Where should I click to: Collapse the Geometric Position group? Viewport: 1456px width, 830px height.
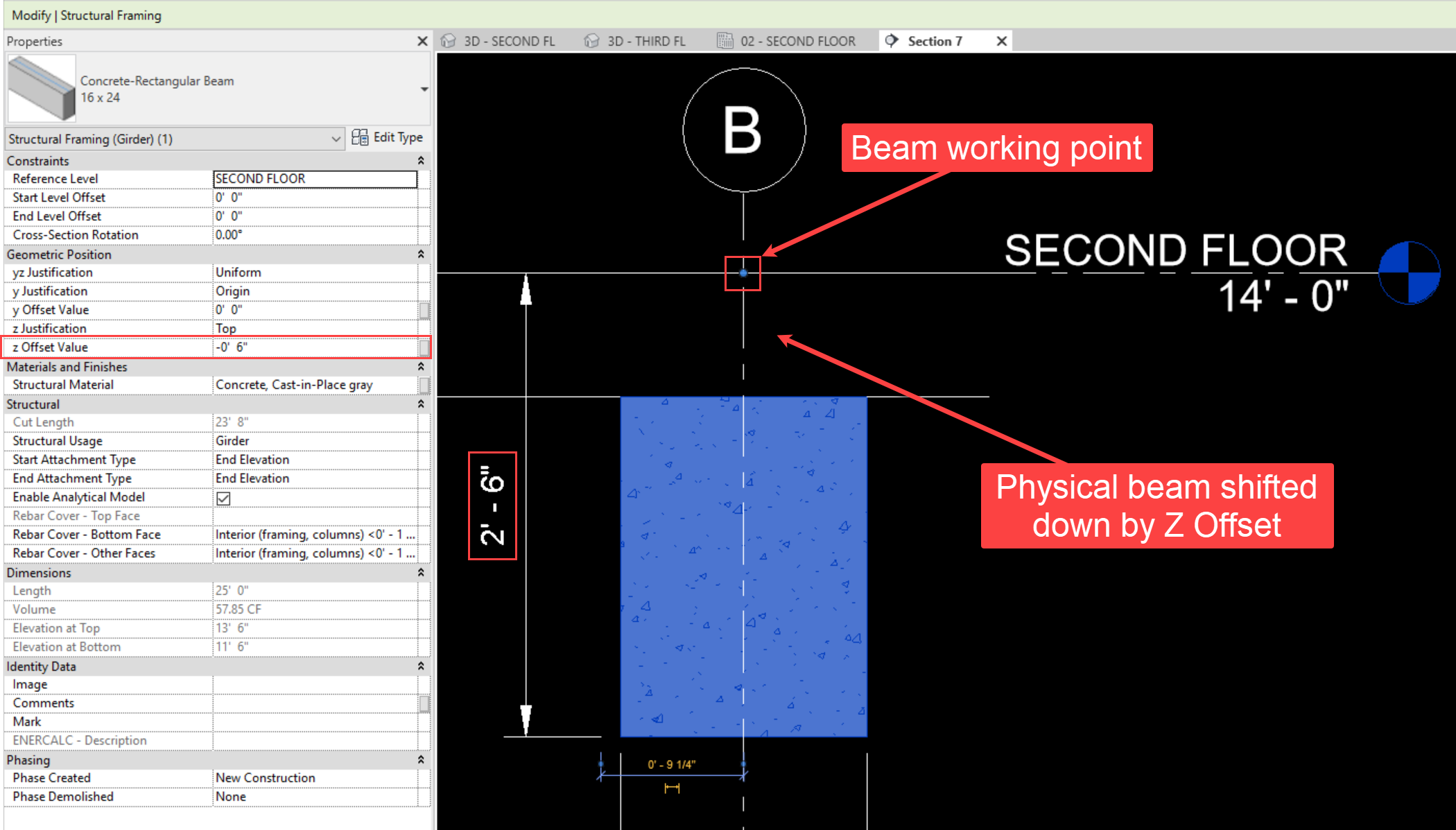(x=420, y=254)
